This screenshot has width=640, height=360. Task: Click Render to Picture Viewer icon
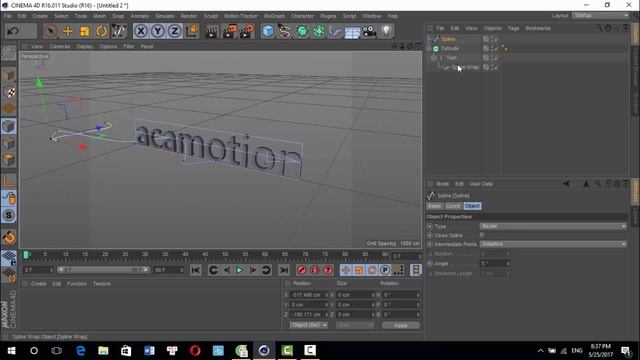229,31
